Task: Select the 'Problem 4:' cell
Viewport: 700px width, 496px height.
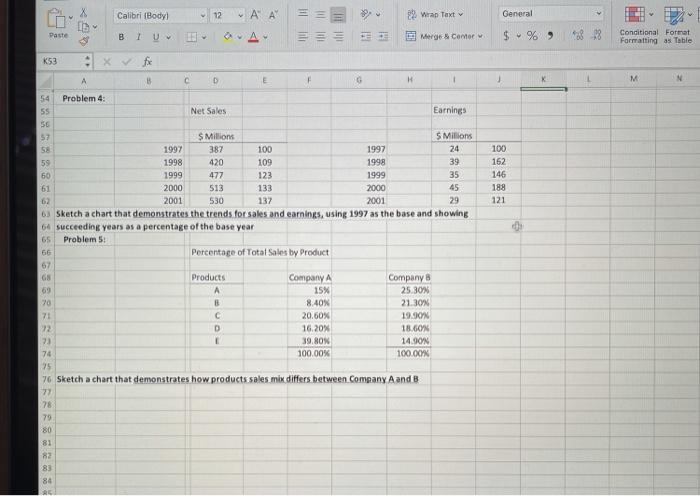Action: point(84,98)
